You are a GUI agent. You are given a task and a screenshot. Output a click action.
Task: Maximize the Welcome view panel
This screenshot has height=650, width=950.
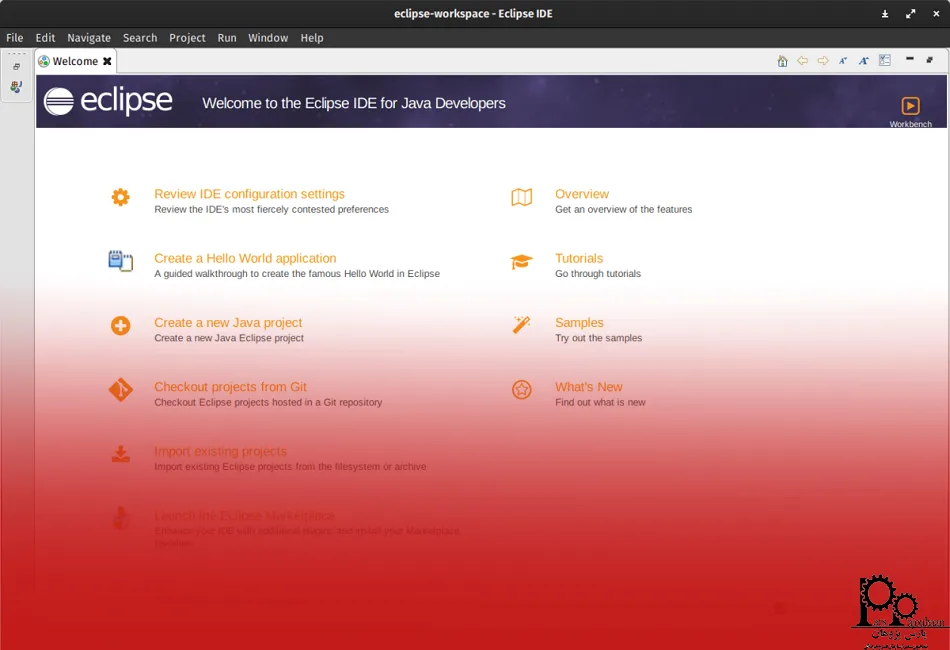tap(930, 60)
